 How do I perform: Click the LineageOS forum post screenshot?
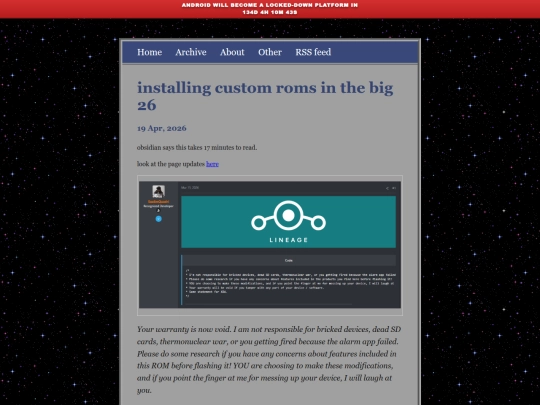270,245
